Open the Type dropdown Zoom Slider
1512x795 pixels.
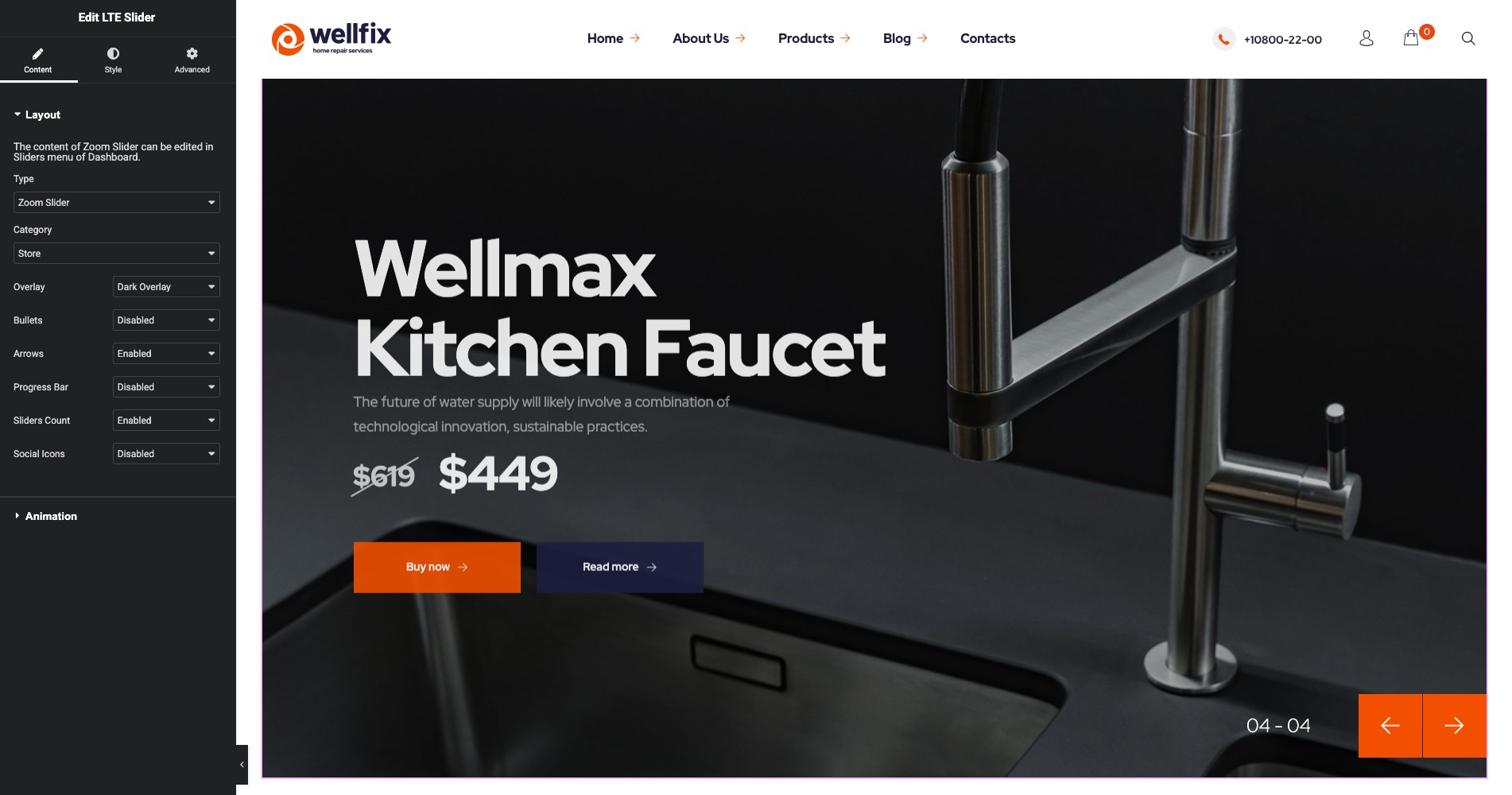[117, 203]
